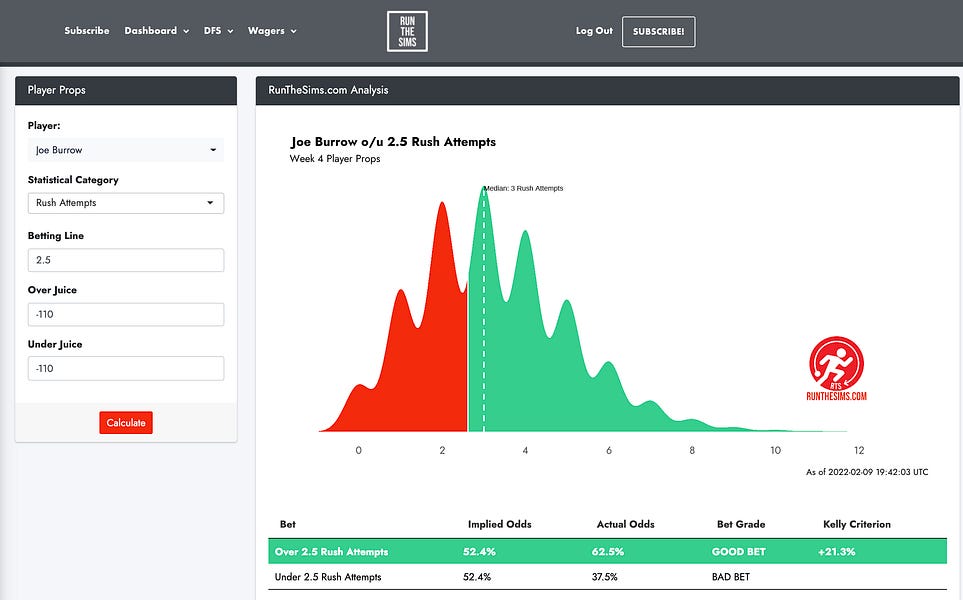Expand the Wagers menu

[272, 31]
